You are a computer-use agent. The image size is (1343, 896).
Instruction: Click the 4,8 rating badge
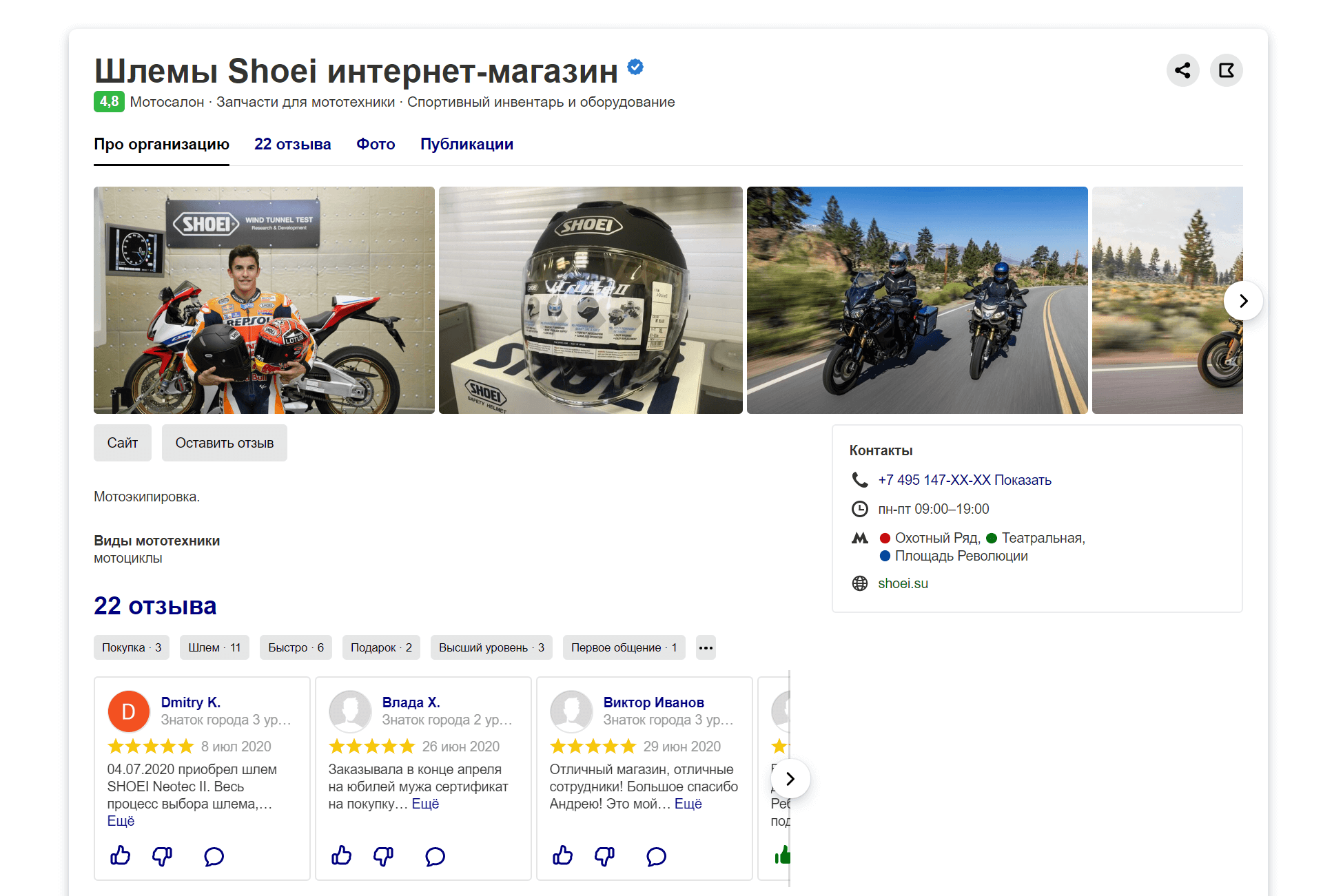pyautogui.click(x=109, y=102)
